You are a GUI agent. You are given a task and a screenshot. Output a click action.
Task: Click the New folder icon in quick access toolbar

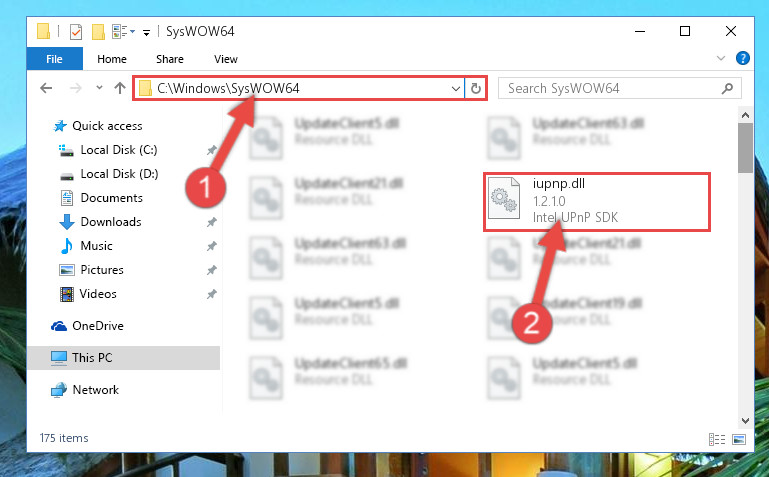[x=98, y=32]
